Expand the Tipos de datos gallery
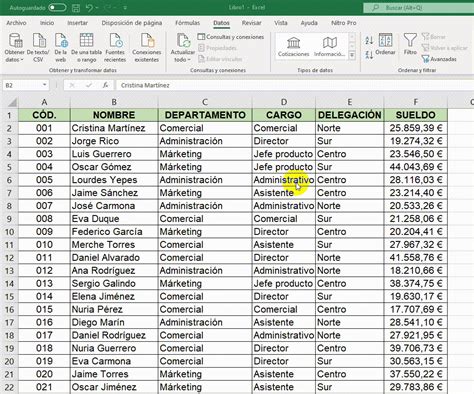The height and width of the screenshot is (394, 474). click(x=352, y=56)
